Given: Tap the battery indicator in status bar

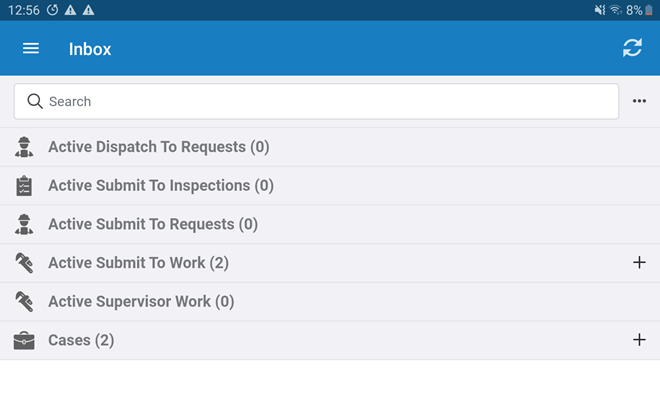Looking at the screenshot, I should click(x=647, y=10).
